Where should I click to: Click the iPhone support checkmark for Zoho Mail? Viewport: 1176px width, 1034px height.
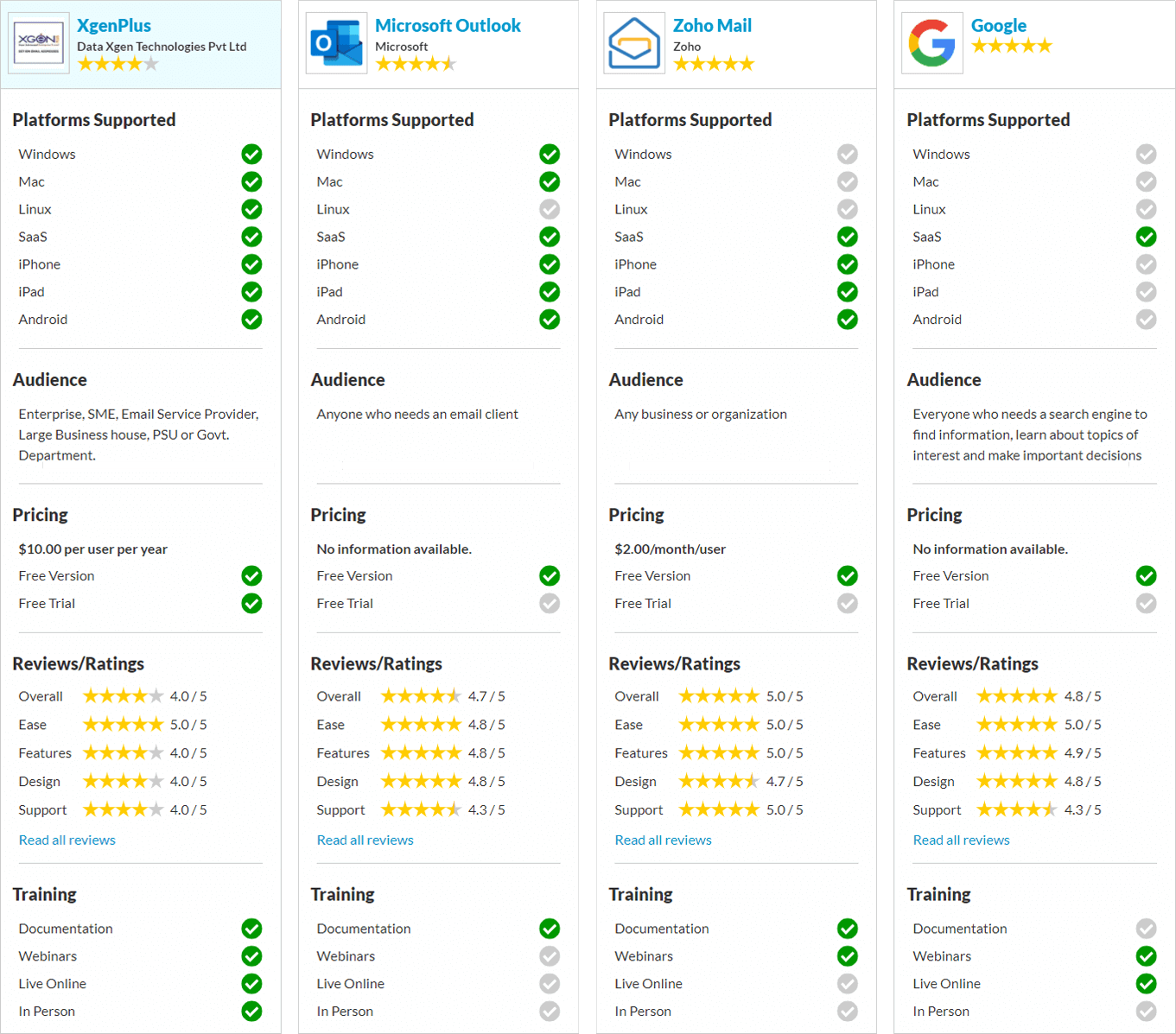(x=848, y=264)
